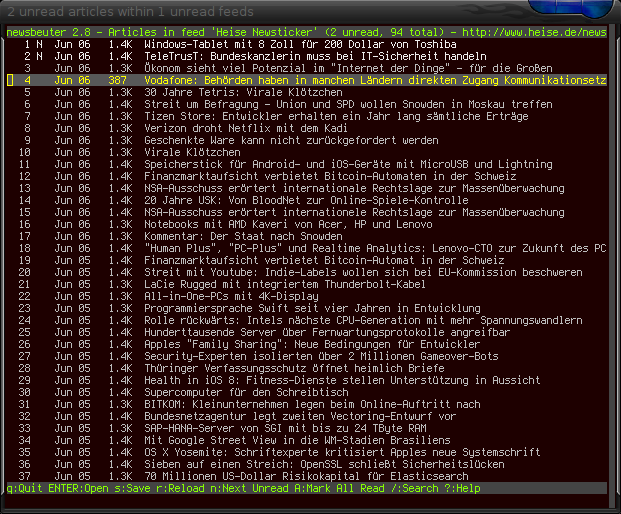This screenshot has width=621, height=514.
Task: Click the '387' size value of article 4
Action: pos(118,80)
